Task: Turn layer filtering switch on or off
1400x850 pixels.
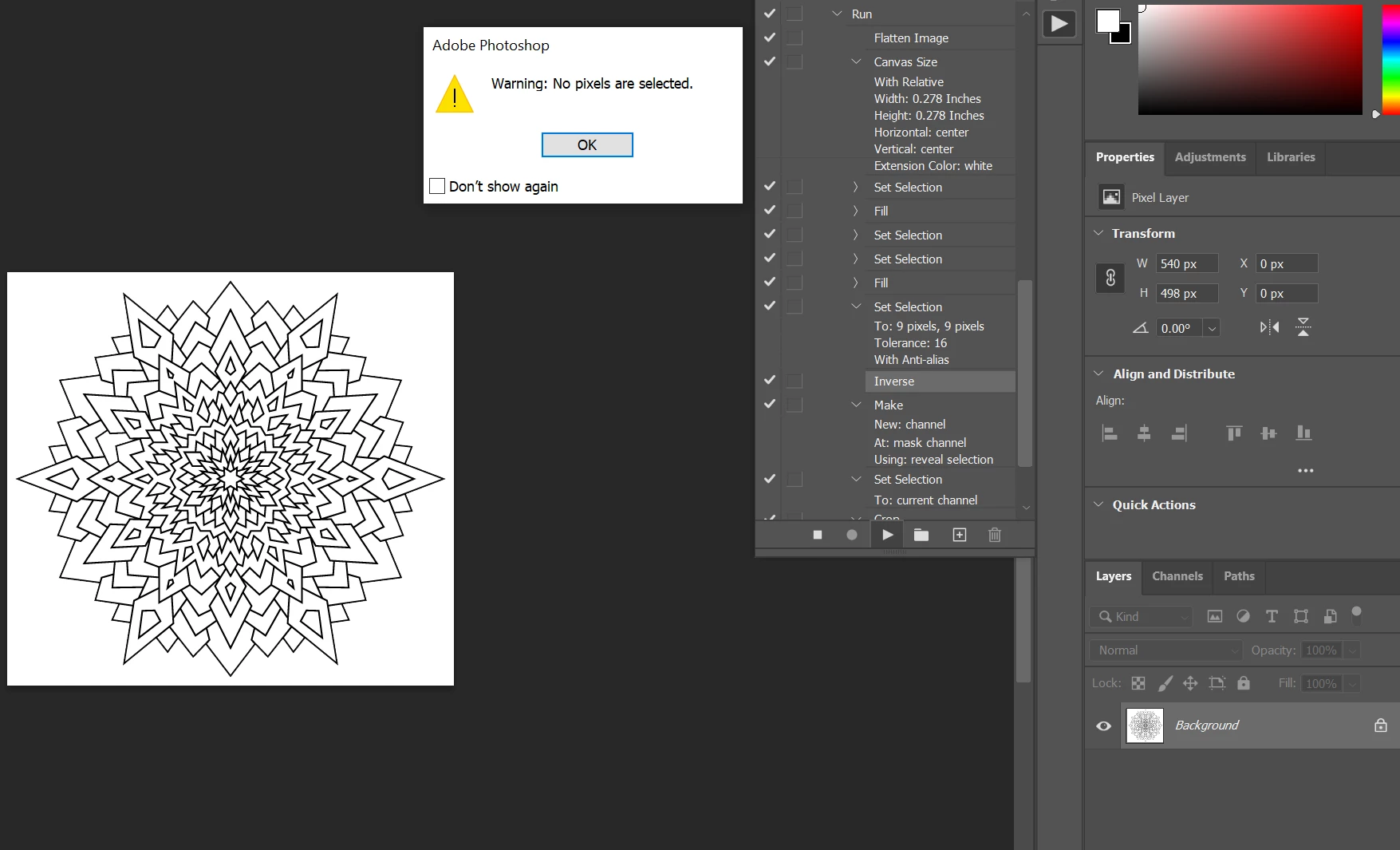Action: coord(1356,615)
